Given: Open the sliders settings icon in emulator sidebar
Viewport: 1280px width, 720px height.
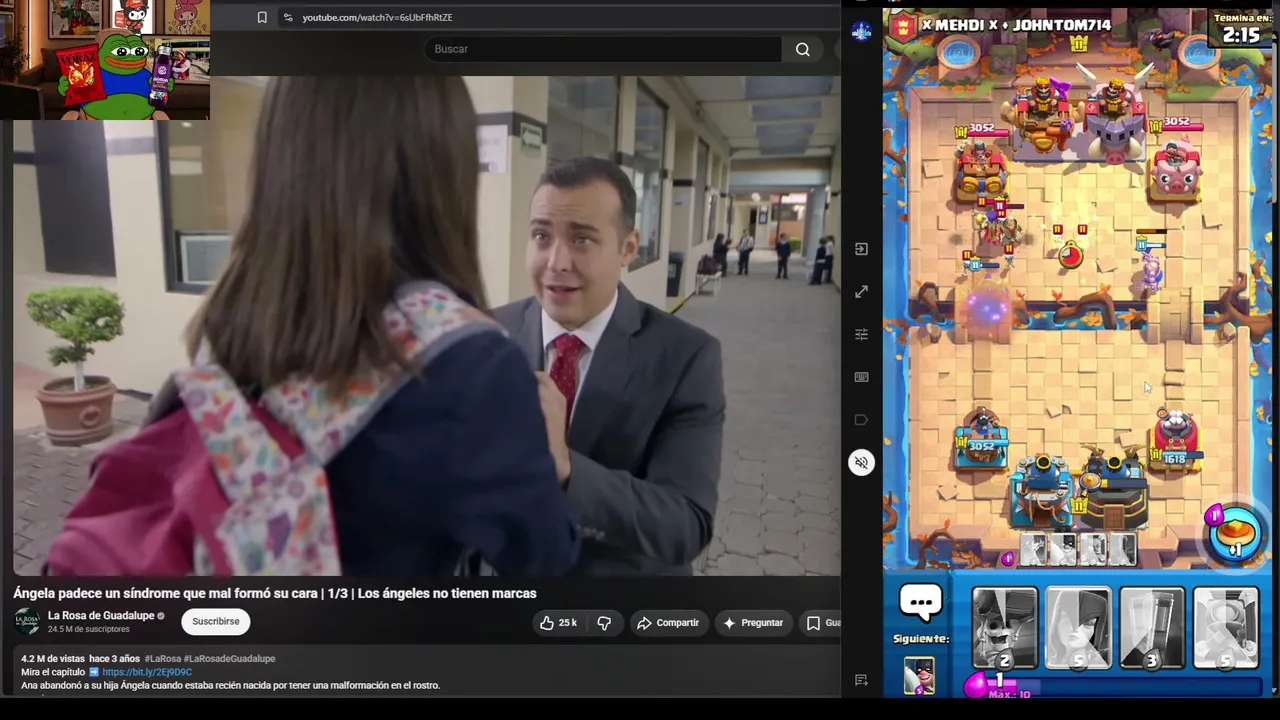Looking at the screenshot, I should tap(861, 334).
